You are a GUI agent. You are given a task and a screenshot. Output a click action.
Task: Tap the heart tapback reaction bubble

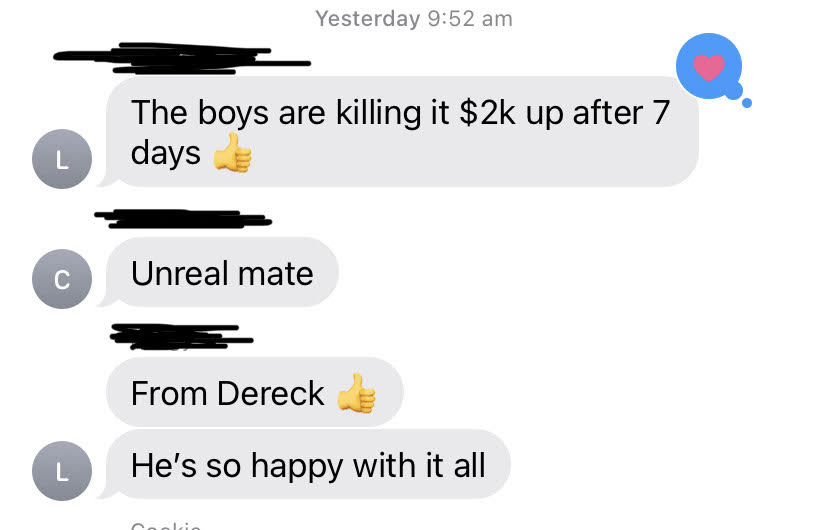[709, 66]
